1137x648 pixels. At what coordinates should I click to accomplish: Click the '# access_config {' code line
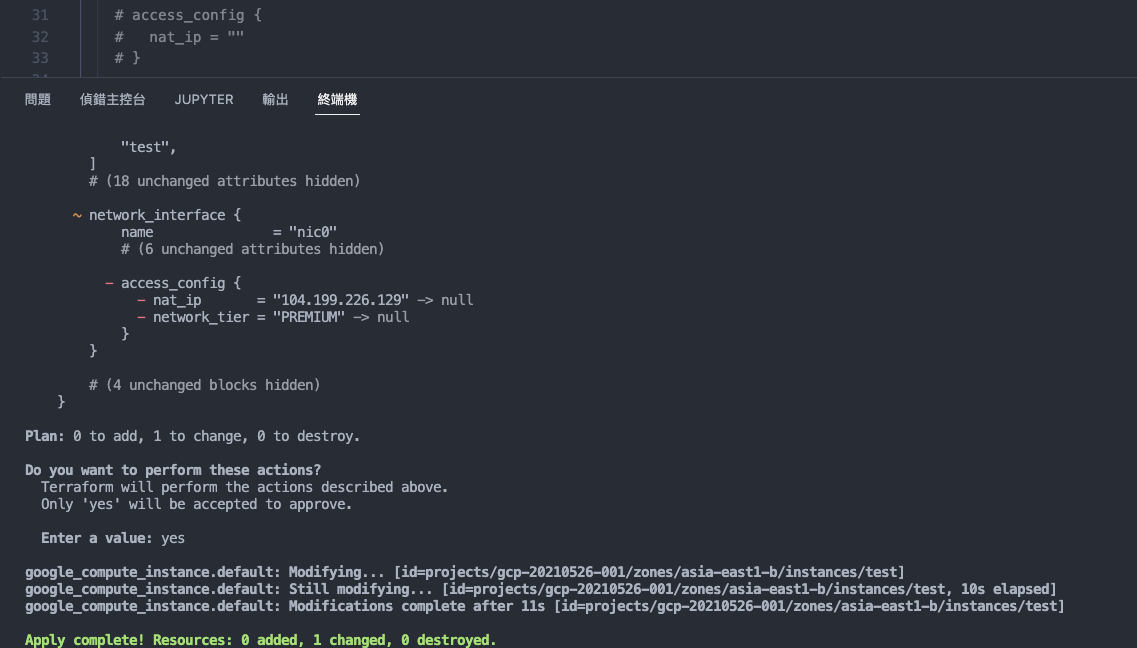pos(188,15)
